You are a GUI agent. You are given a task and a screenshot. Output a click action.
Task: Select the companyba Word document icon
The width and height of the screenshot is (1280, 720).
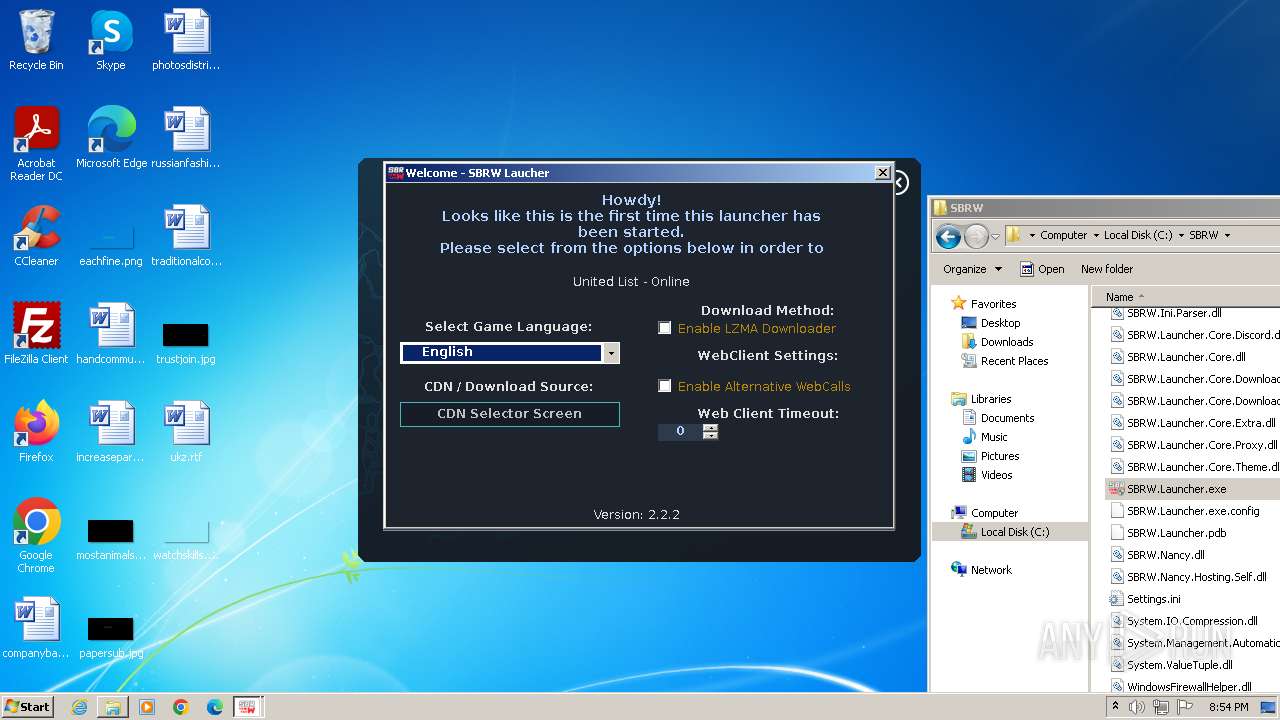pos(36,627)
